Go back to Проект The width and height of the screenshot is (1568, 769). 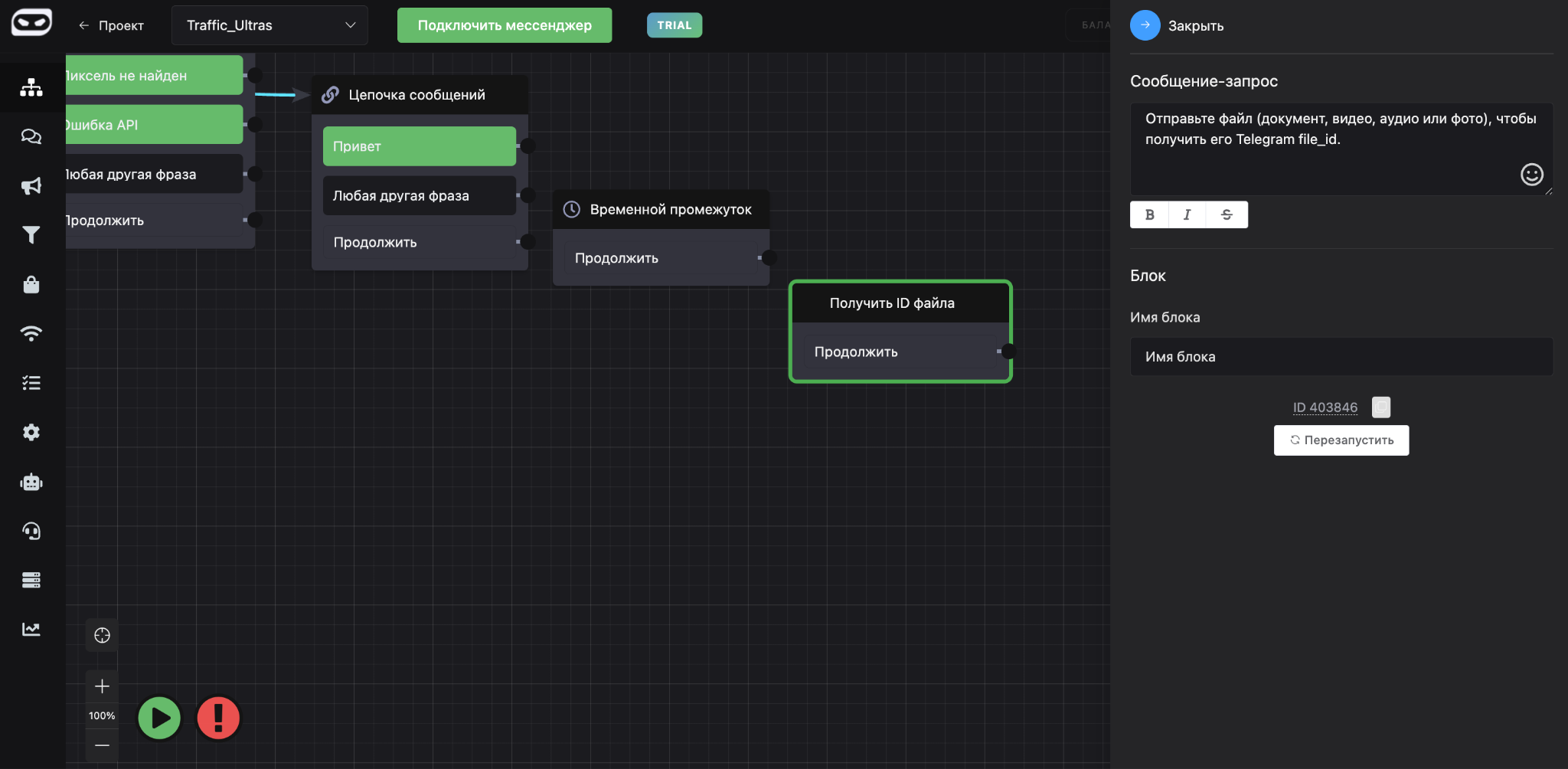[111, 25]
